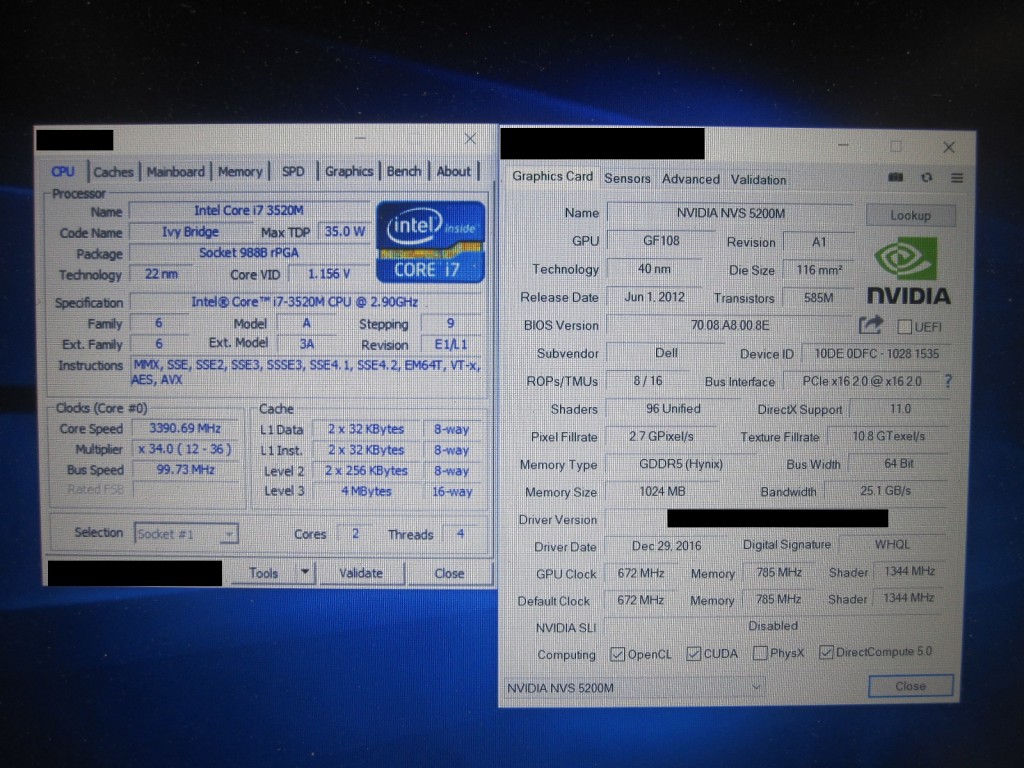
Task: Click the NVIDIA SLI value Disabled
Action: point(773,626)
